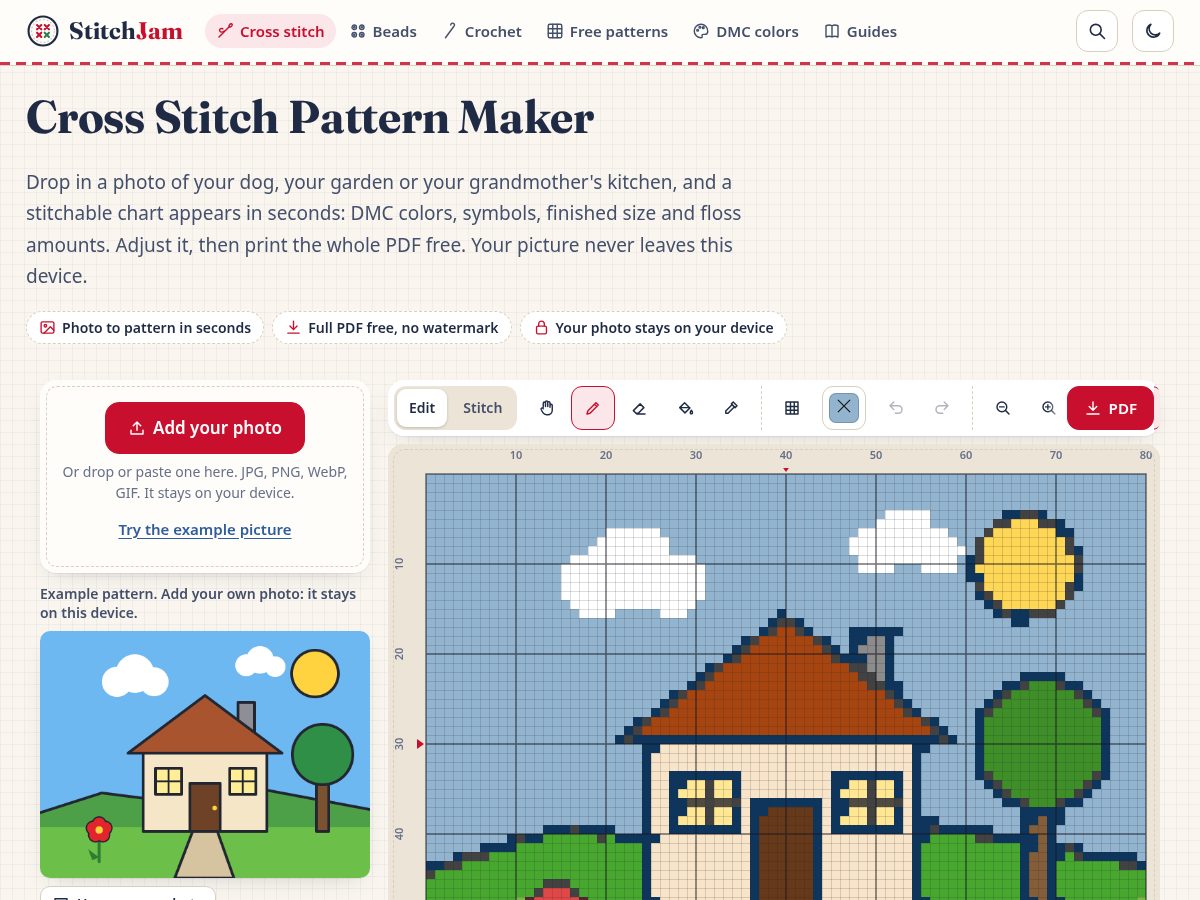The width and height of the screenshot is (1200, 900).
Task: Open the Guides page
Action: pyautogui.click(x=860, y=31)
